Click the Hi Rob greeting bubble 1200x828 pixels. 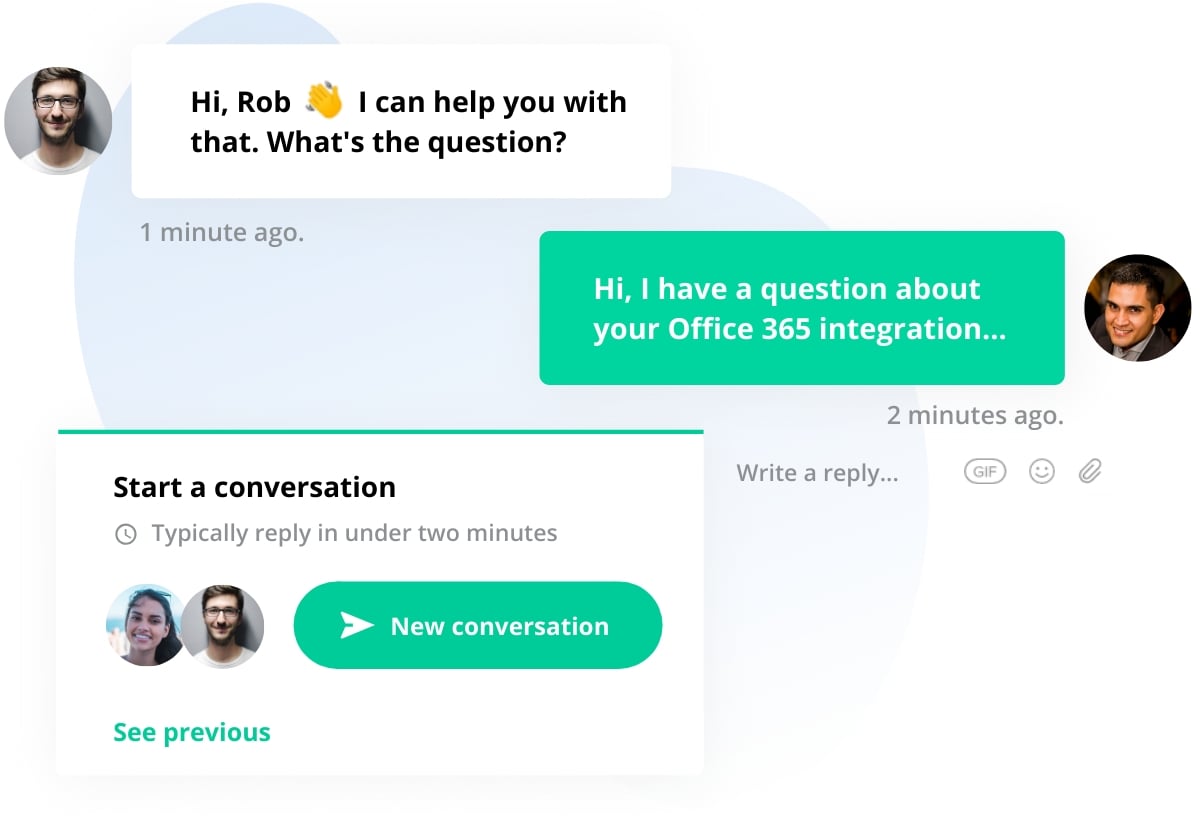point(400,120)
